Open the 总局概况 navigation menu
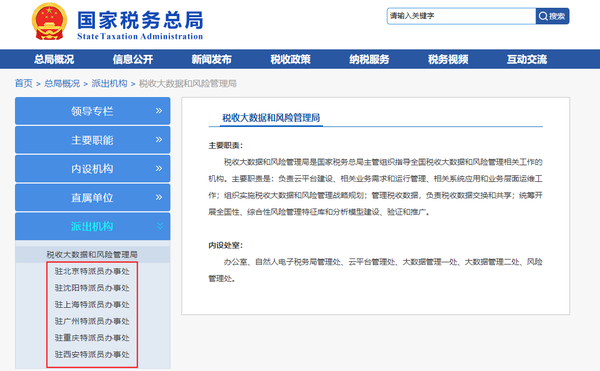The height and width of the screenshot is (371, 600). [54, 59]
